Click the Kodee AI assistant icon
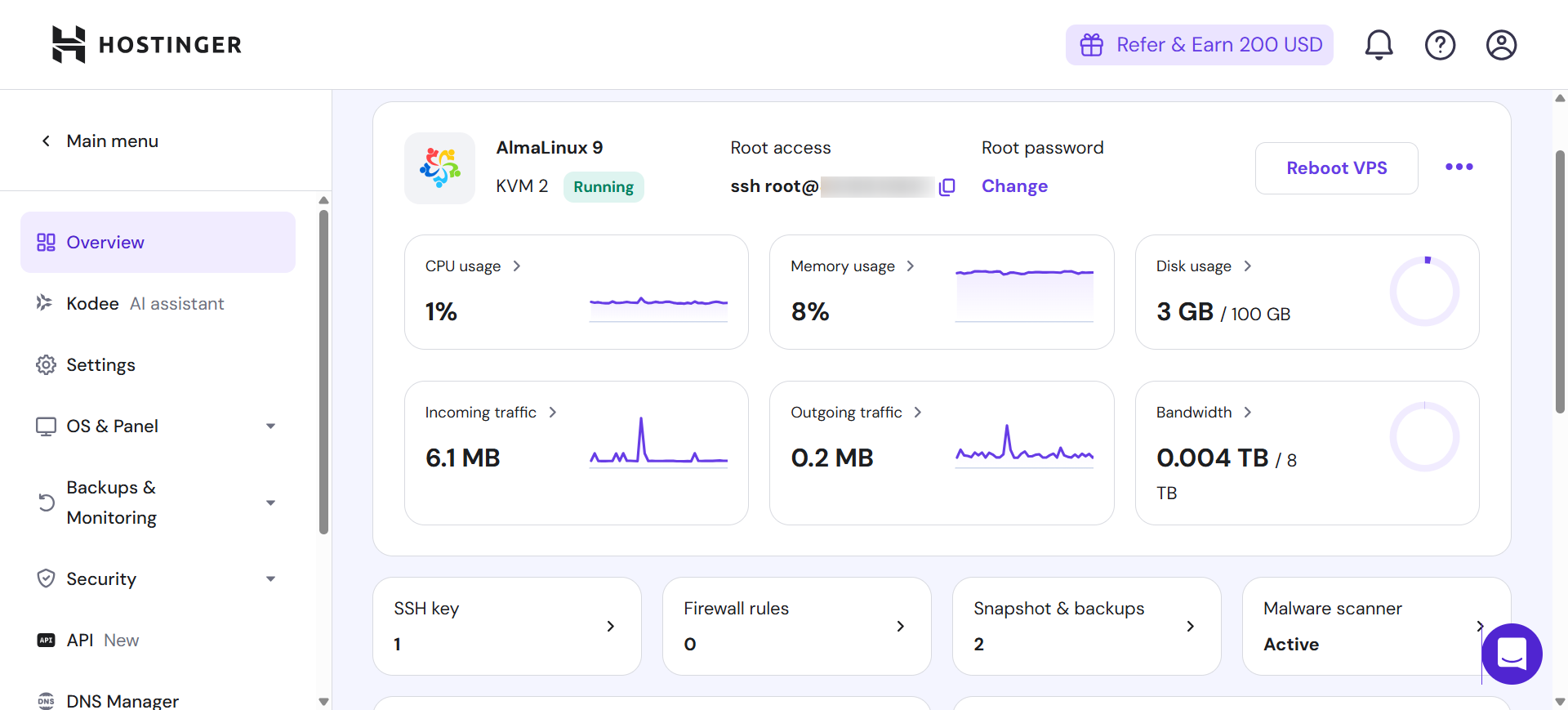Screen dimensions: 1568x710 tap(45, 303)
